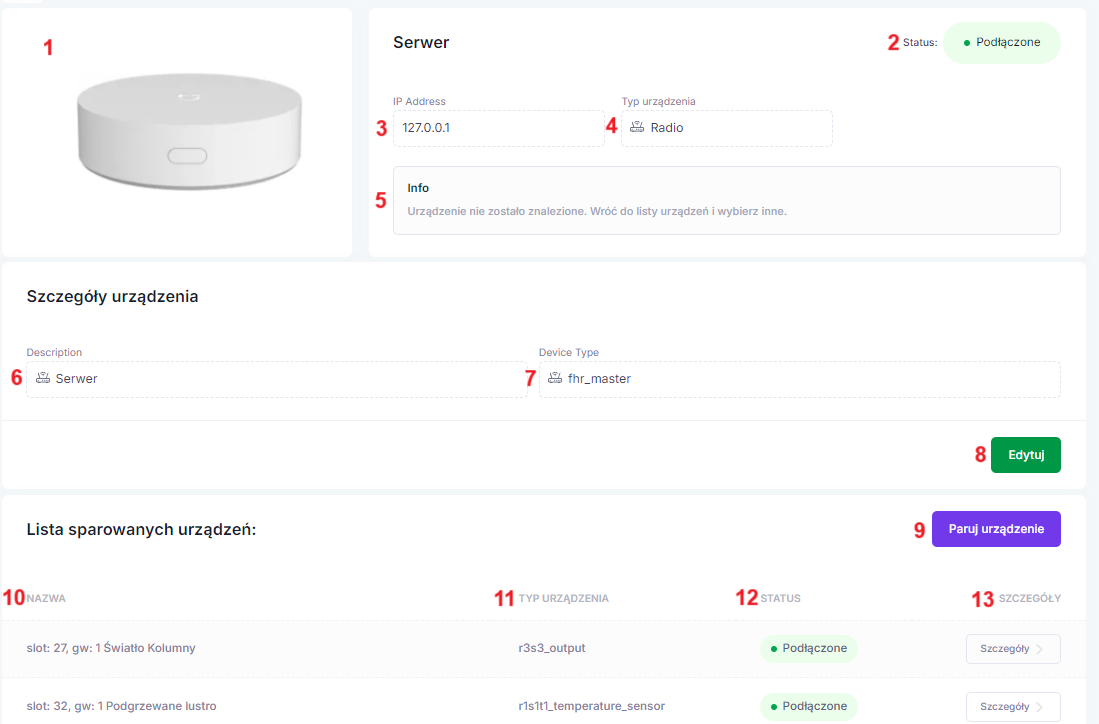1099x724 pixels.
Task: Click the 'IP Address' field label
Action: [x=419, y=102]
